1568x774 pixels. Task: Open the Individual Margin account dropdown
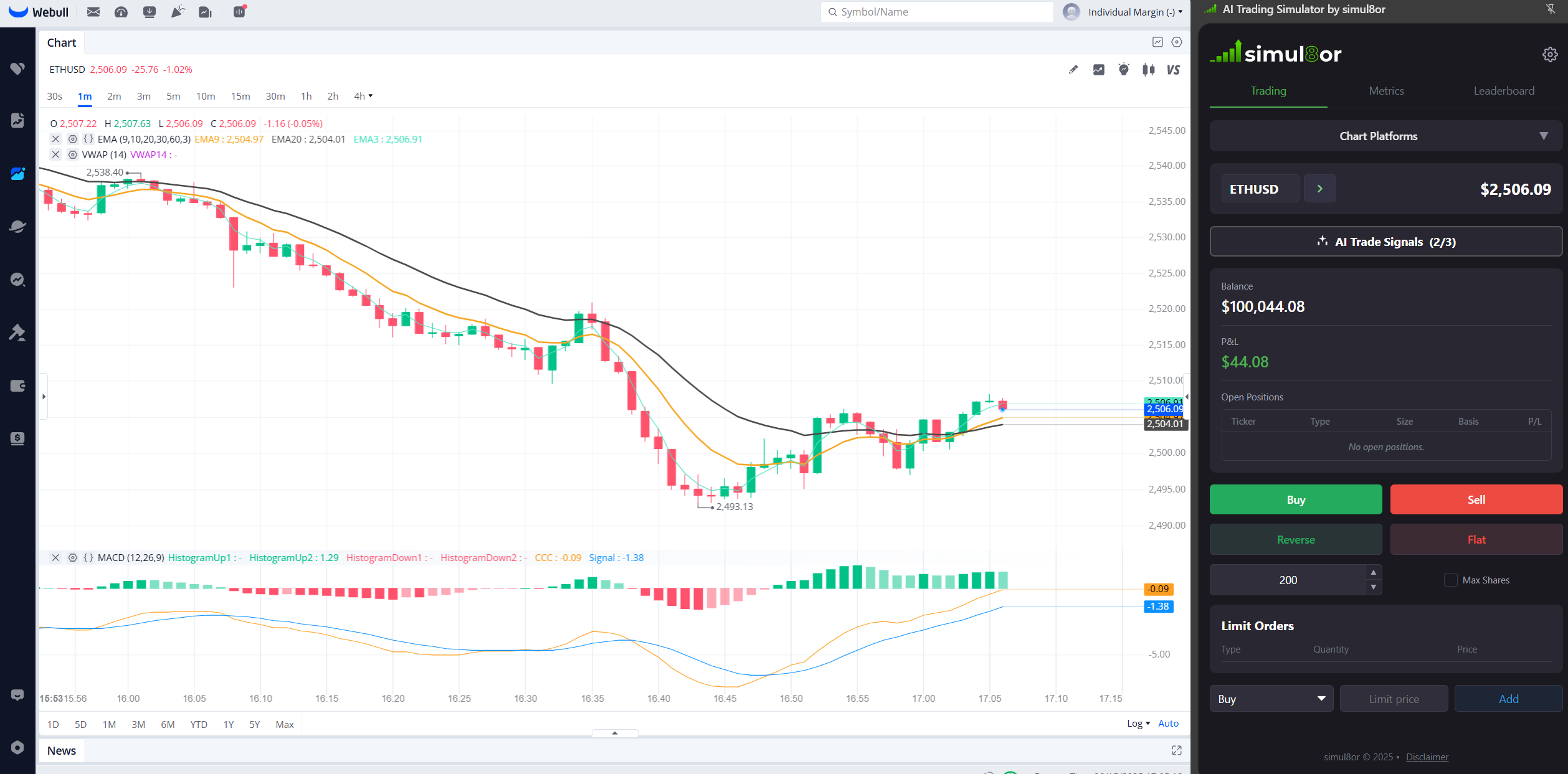pos(1134,12)
